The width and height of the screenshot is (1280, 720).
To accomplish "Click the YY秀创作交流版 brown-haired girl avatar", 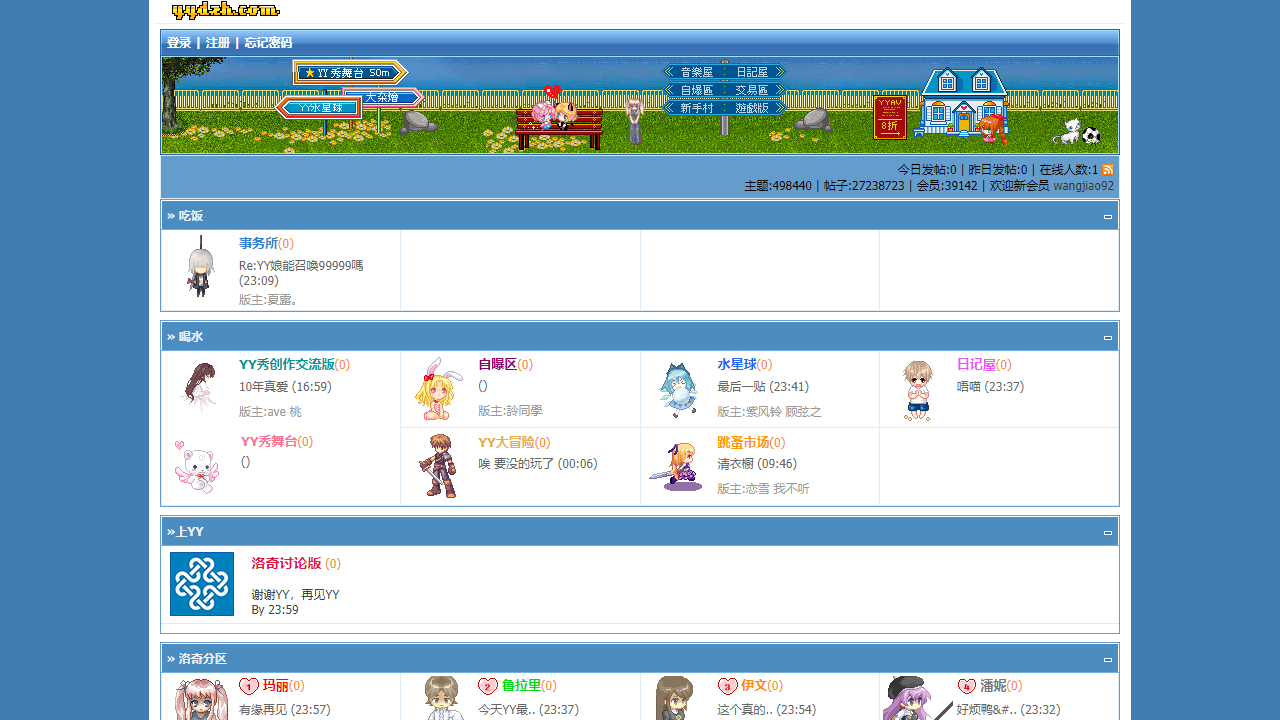I will [x=198, y=388].
